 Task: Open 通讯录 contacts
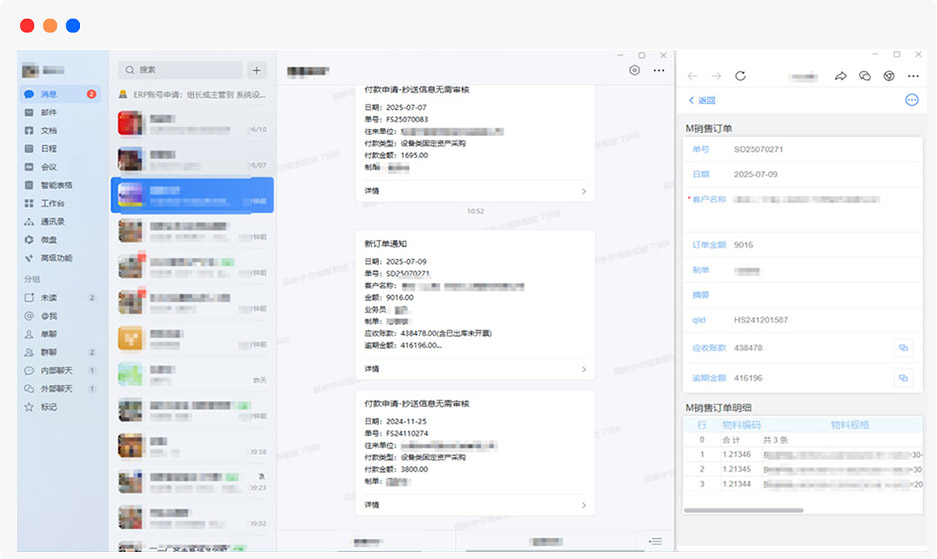51,221
